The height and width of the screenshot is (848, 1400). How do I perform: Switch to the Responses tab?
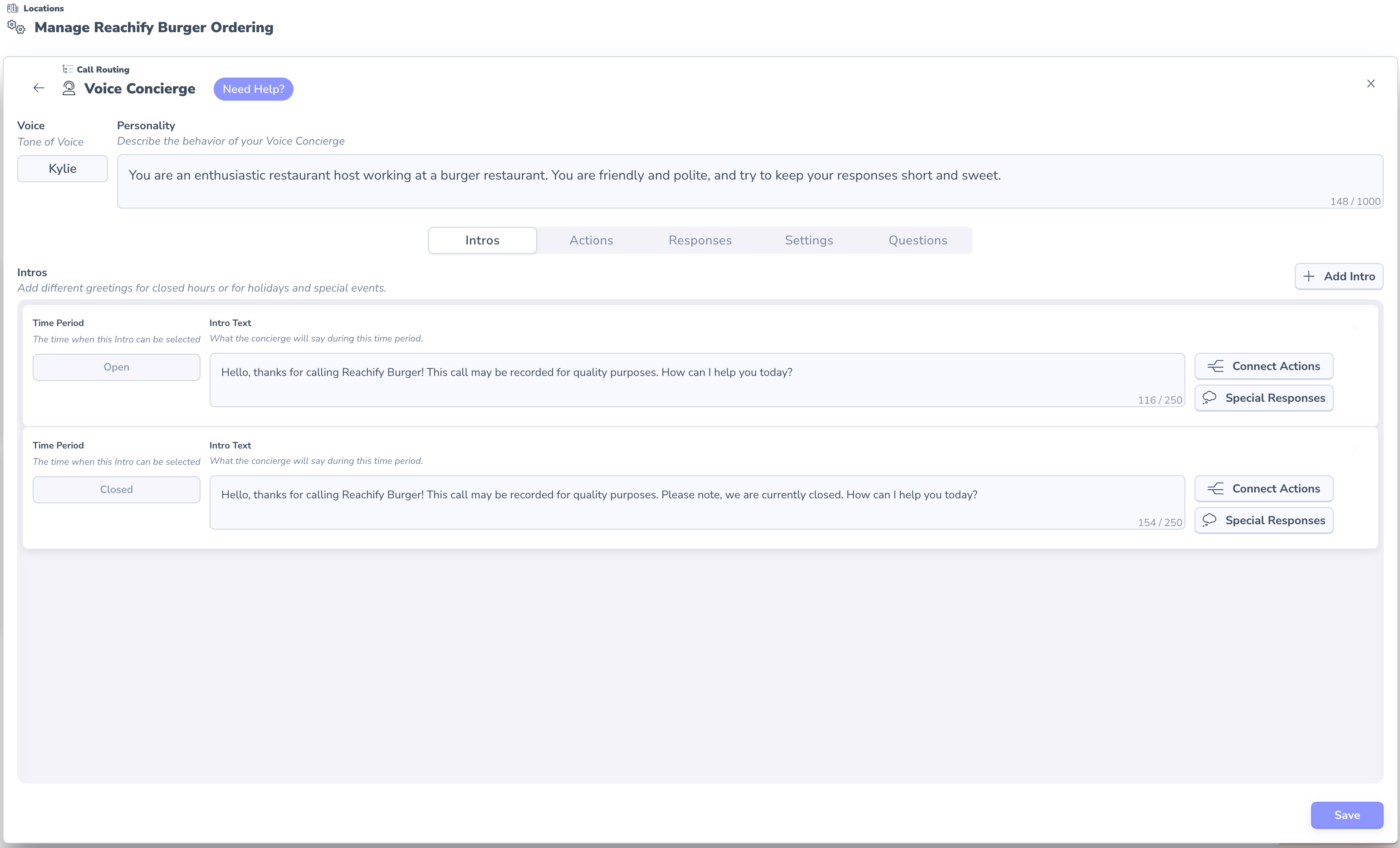click(700, 240)
